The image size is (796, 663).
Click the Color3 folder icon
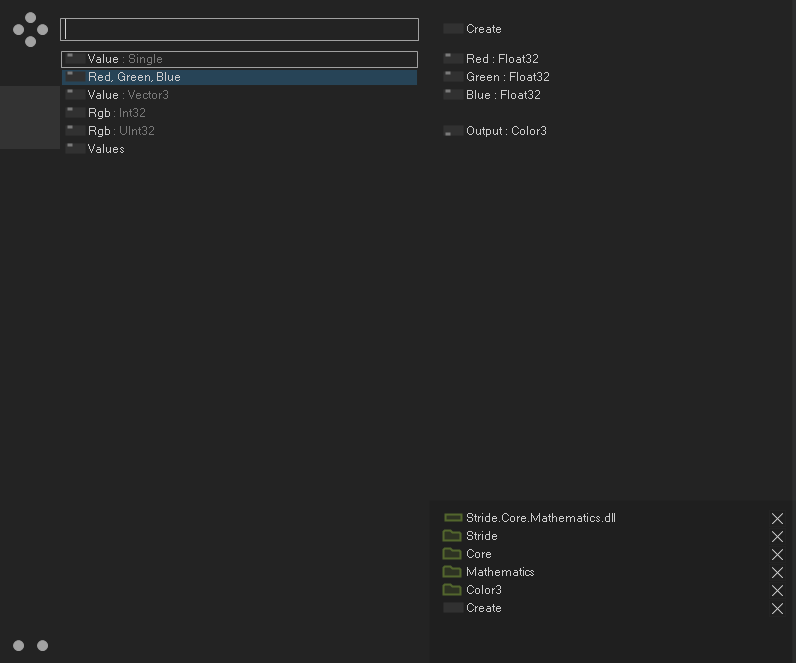click(452, 590)
